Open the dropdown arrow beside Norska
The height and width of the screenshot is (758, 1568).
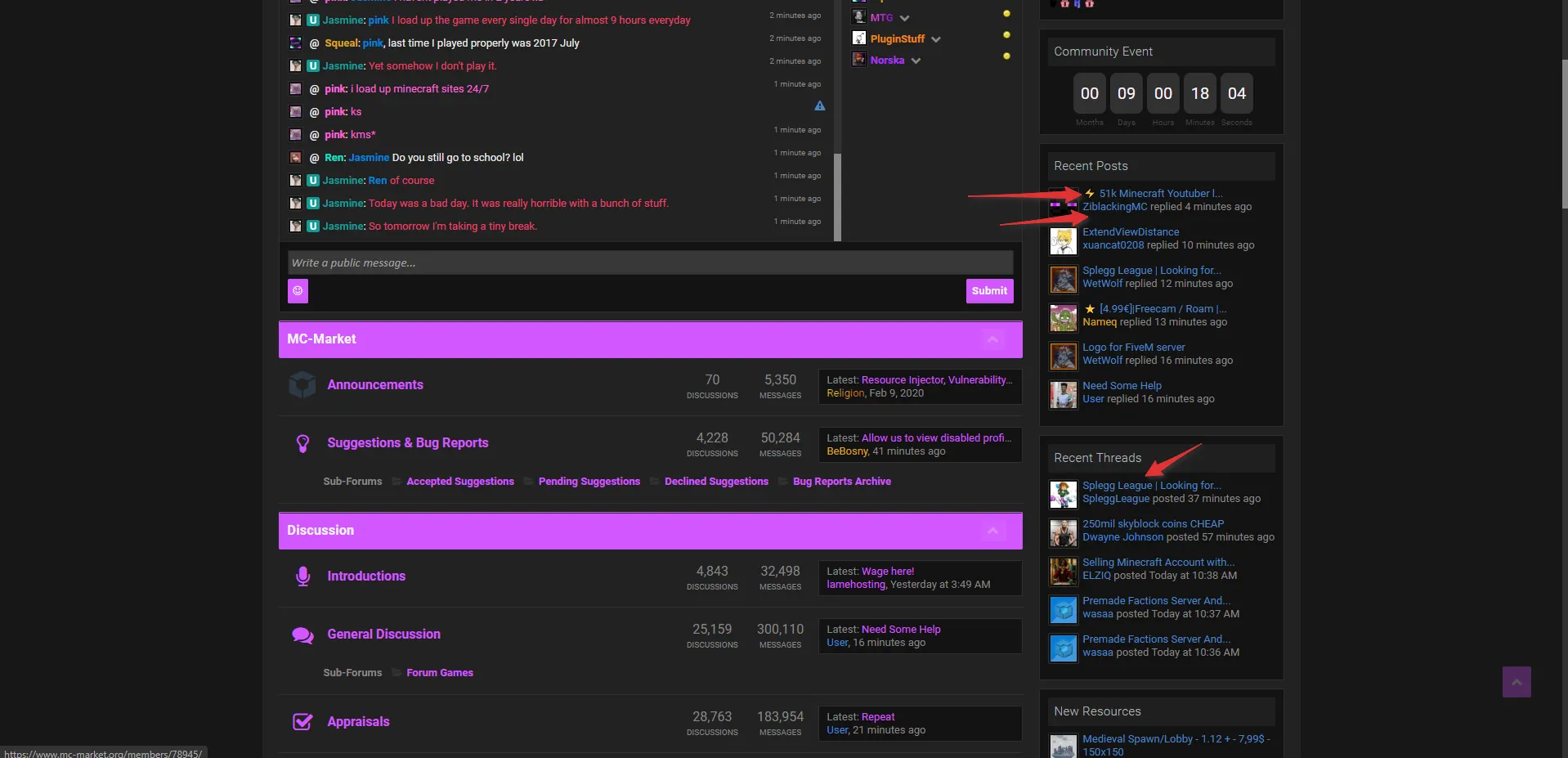[916, 61]
